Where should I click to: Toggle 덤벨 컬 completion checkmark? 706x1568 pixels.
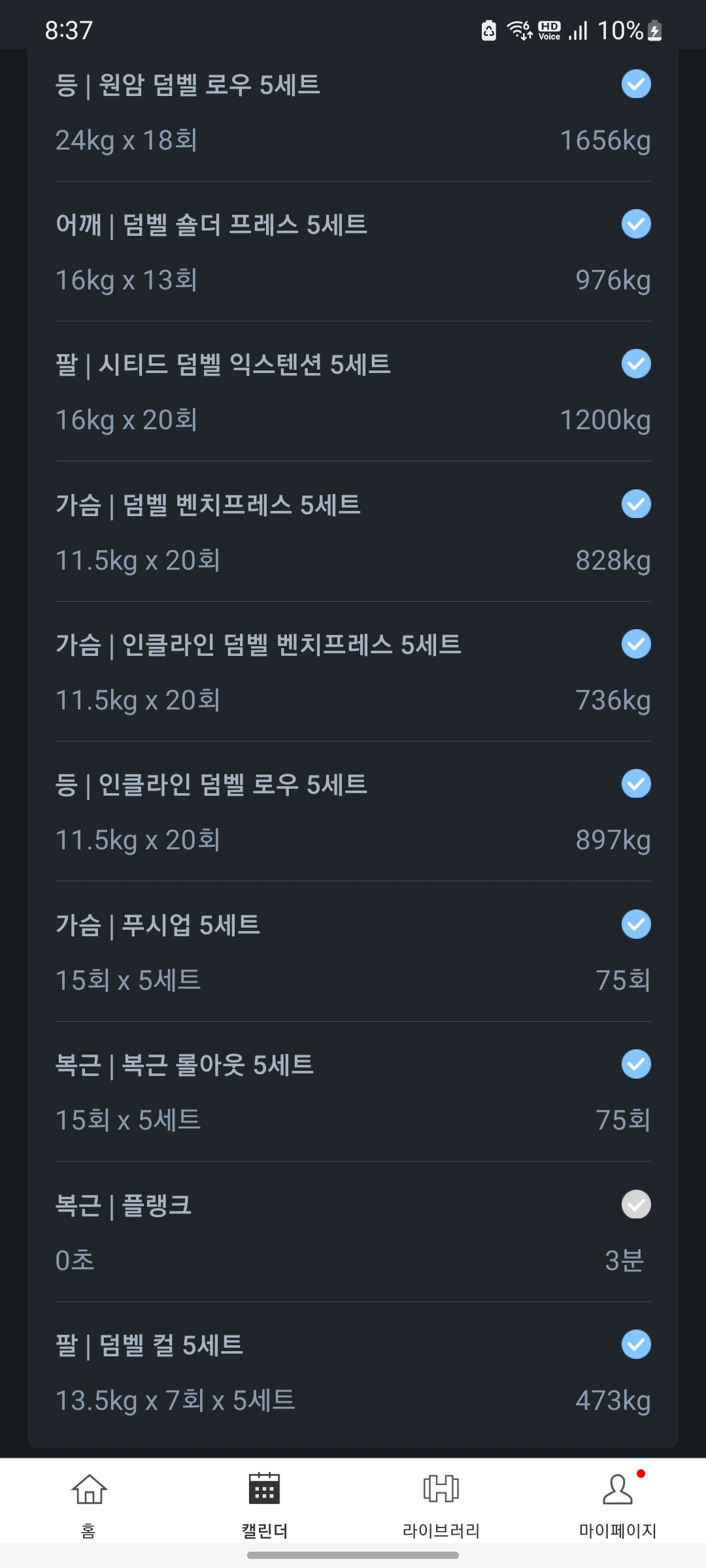(x=636, y=1345)
